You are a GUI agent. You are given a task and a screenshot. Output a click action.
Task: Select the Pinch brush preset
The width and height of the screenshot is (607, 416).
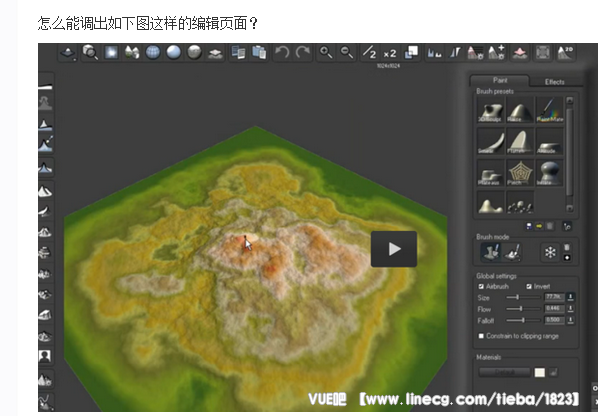[520, 173]
